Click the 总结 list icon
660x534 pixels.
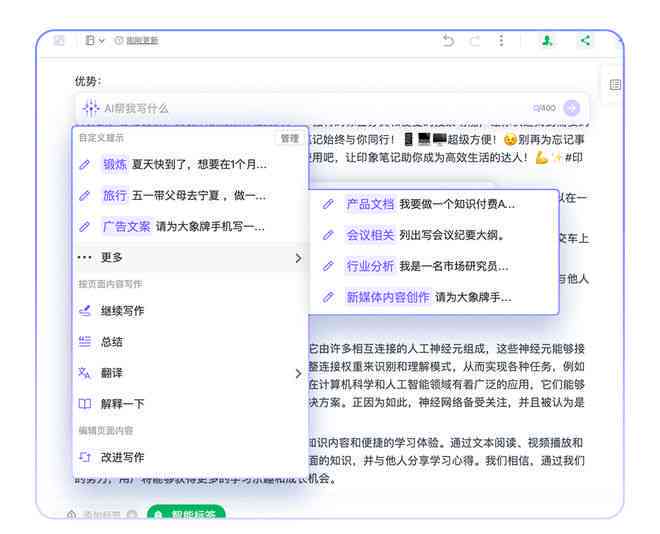85,341
